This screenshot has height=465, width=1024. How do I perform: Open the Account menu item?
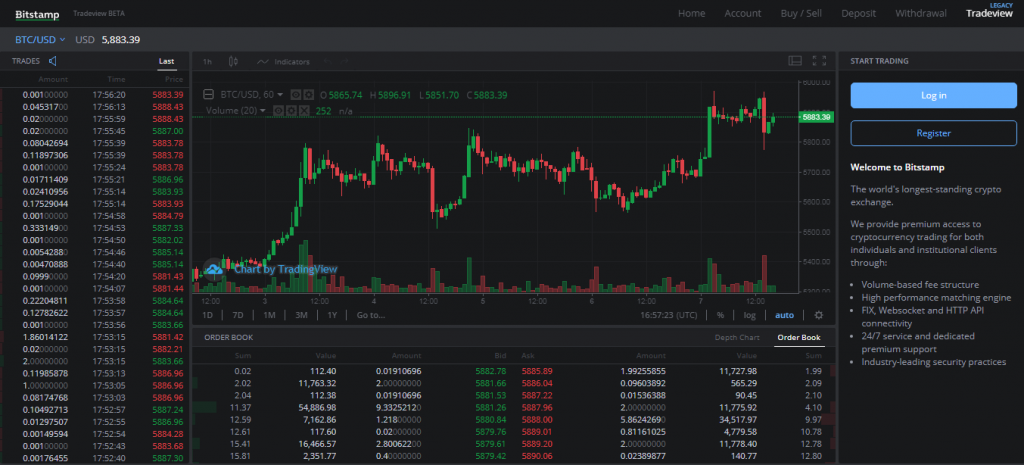click(x=743, y=13)
